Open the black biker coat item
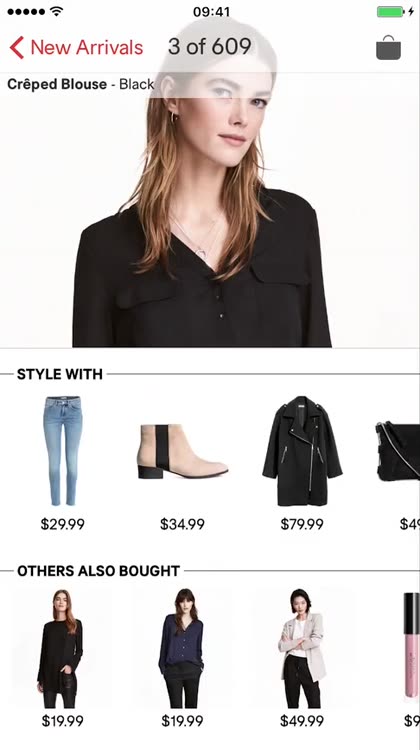 (x=302, y=451)
